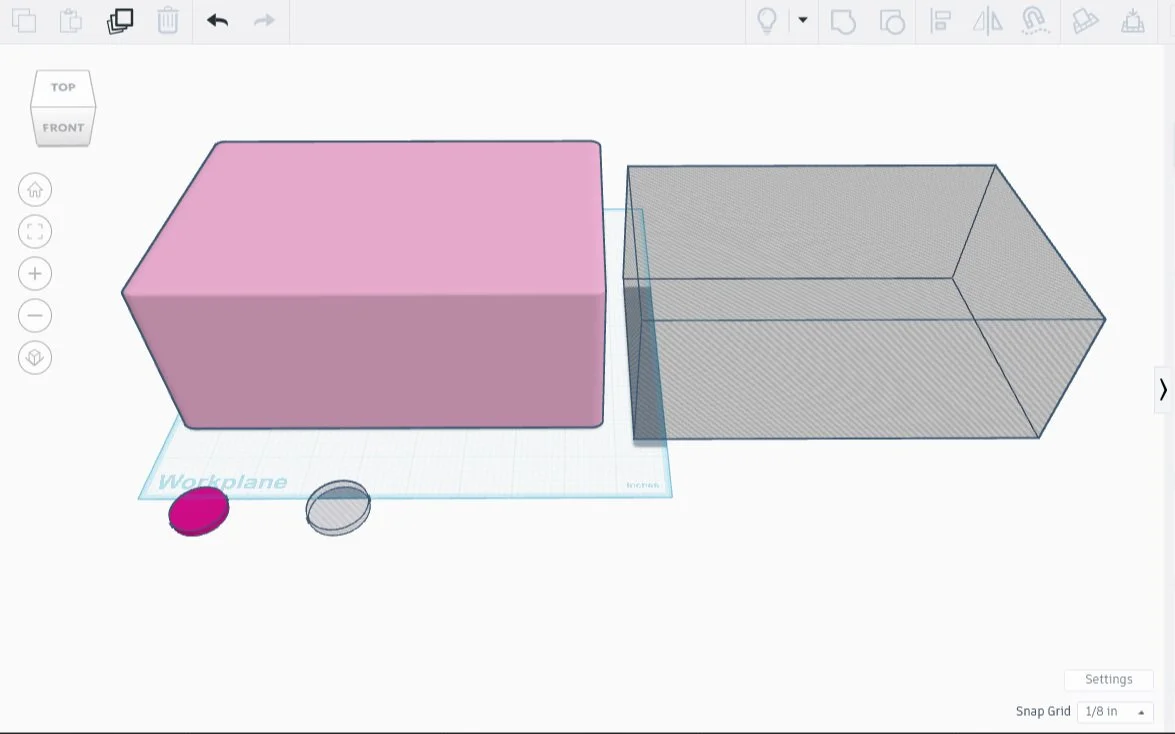Viewport: 1175px width, 734px height.
Task: Expand the shapes panel with side chevron
Action: 1163,389
